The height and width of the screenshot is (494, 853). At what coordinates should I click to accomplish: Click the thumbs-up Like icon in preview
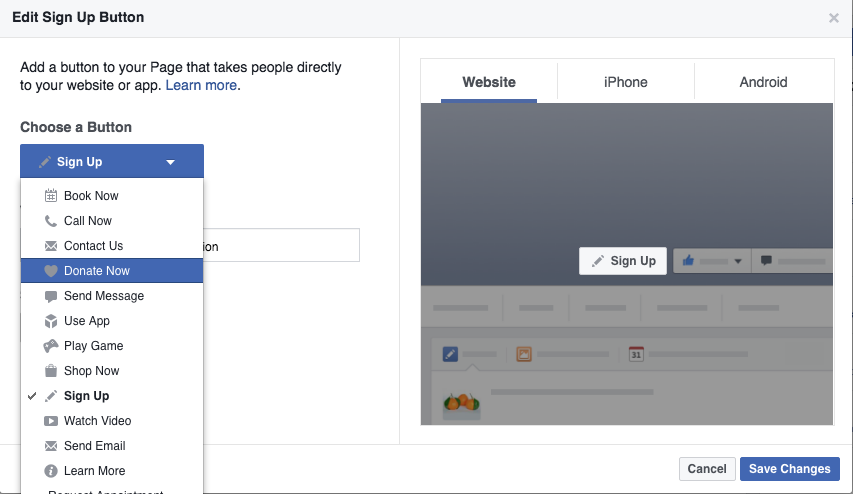click(688, 261)
